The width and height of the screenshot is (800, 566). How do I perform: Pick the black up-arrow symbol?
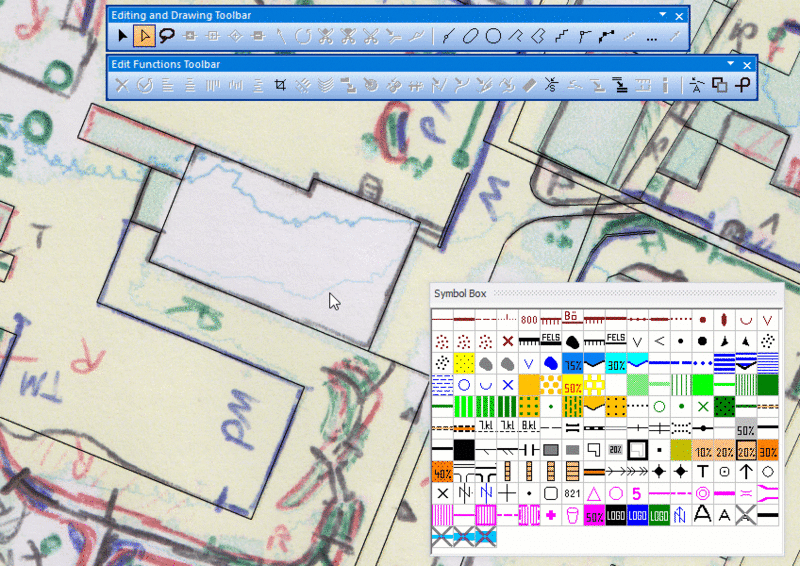pyautogui.click(x=746, y=472)
